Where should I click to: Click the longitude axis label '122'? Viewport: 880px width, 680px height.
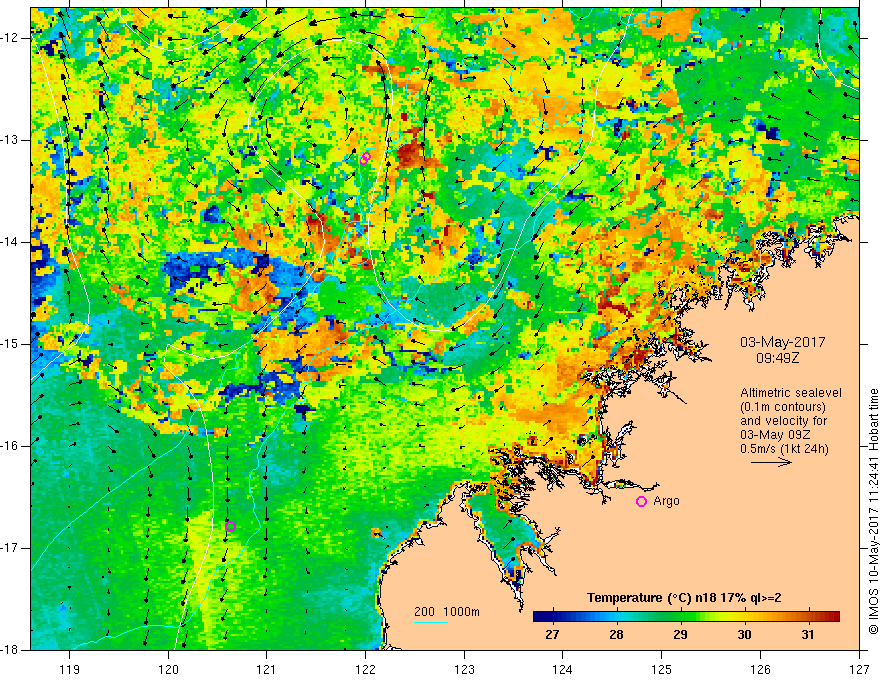click(365, 669)
